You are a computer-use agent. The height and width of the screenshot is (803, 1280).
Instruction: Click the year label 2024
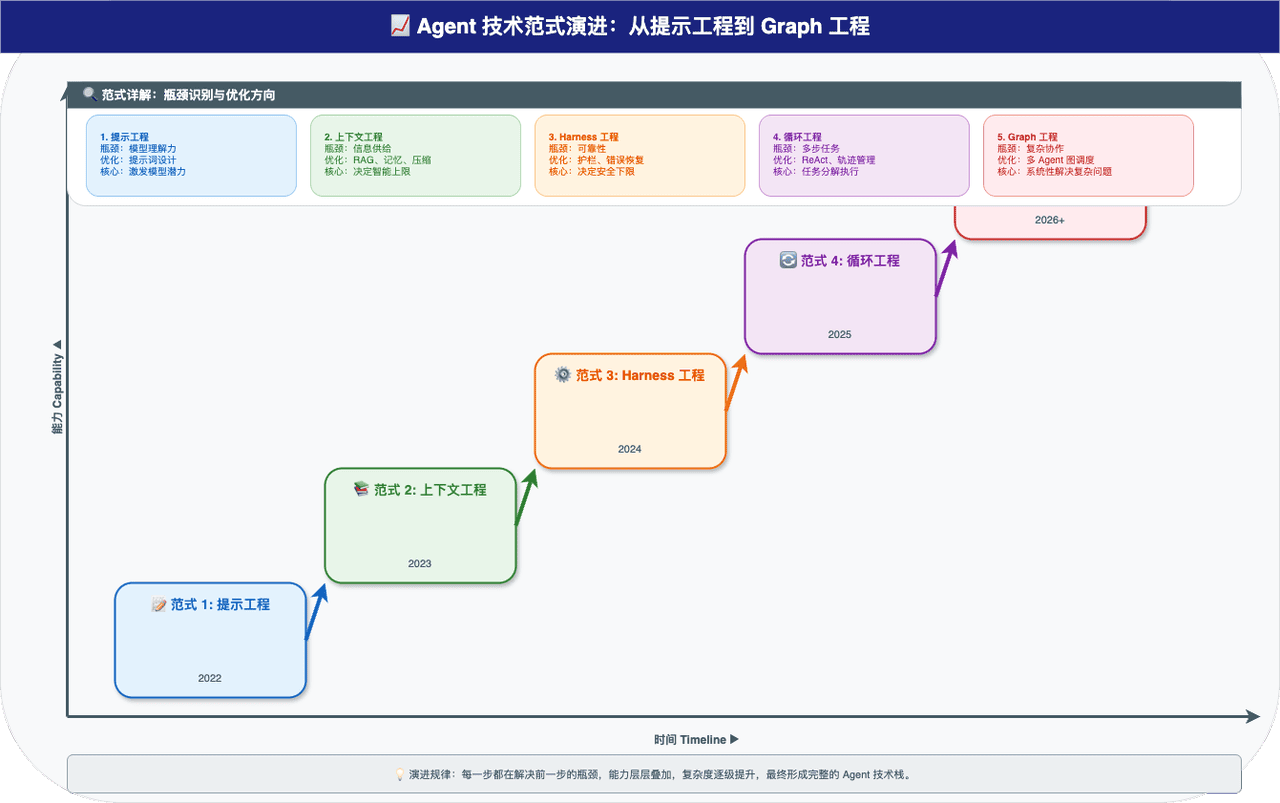(630, 449)
